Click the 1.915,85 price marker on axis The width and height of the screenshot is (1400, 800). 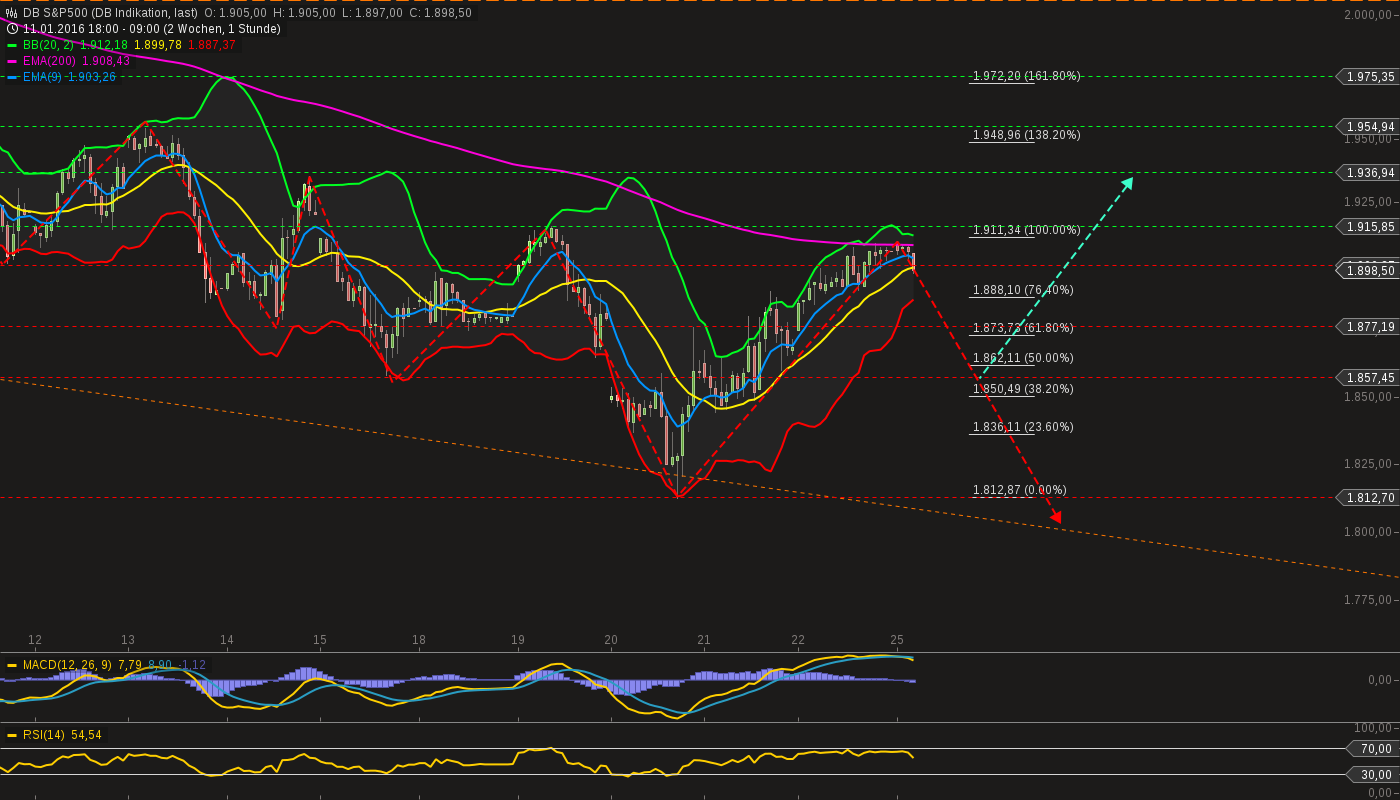coord(1368,227)
